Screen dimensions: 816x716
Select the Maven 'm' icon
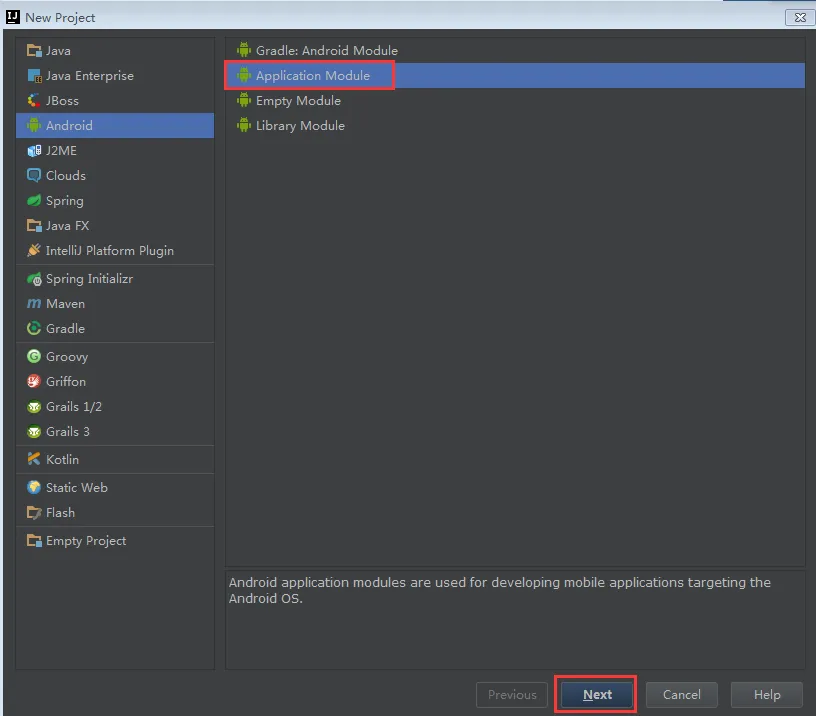[34, 303]
